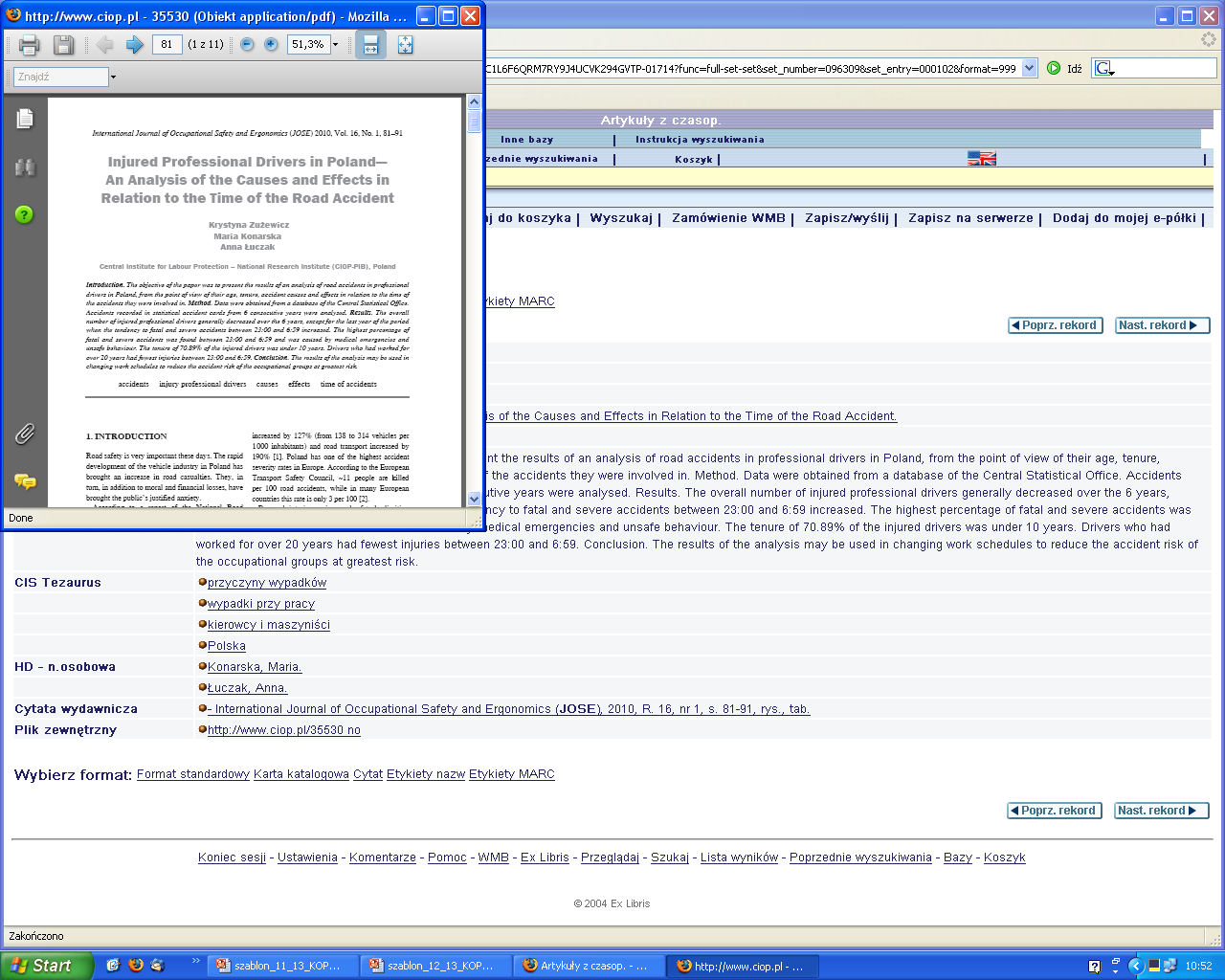Open the zoom percentage dropdown arrow
1225x980 pixels.
point(336,44)
